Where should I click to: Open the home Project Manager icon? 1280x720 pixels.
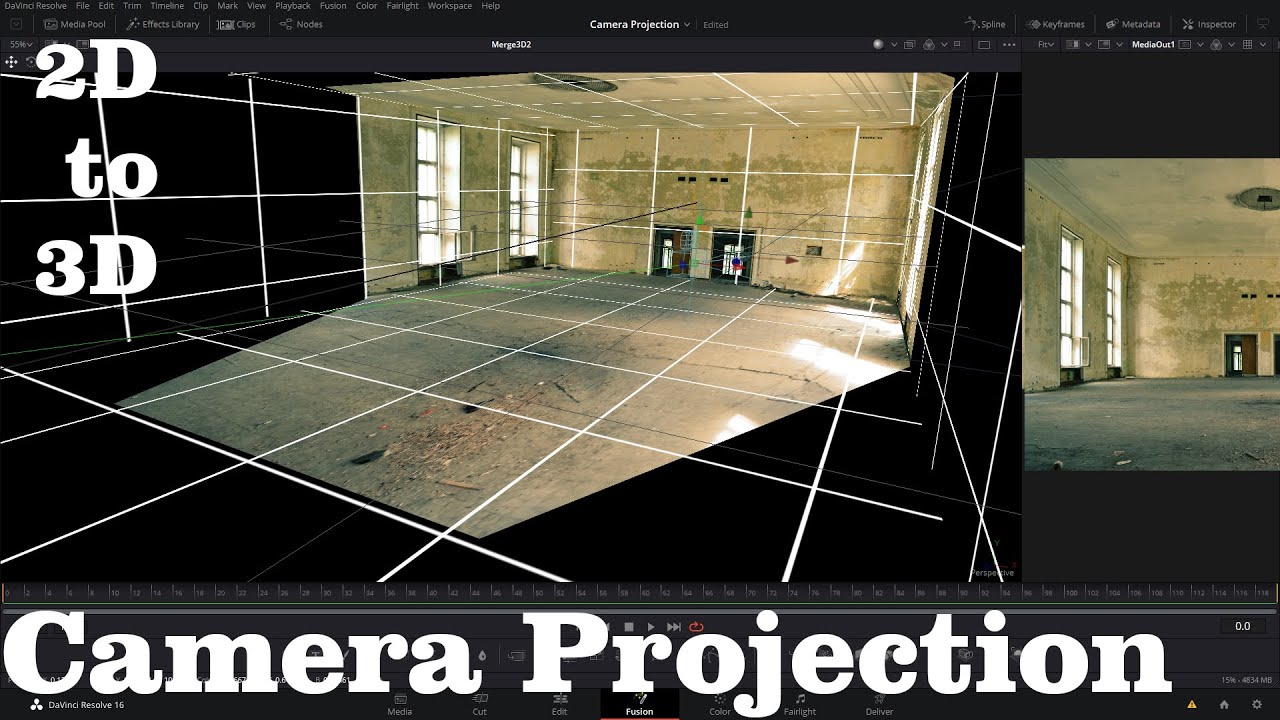click(1224, 705)
